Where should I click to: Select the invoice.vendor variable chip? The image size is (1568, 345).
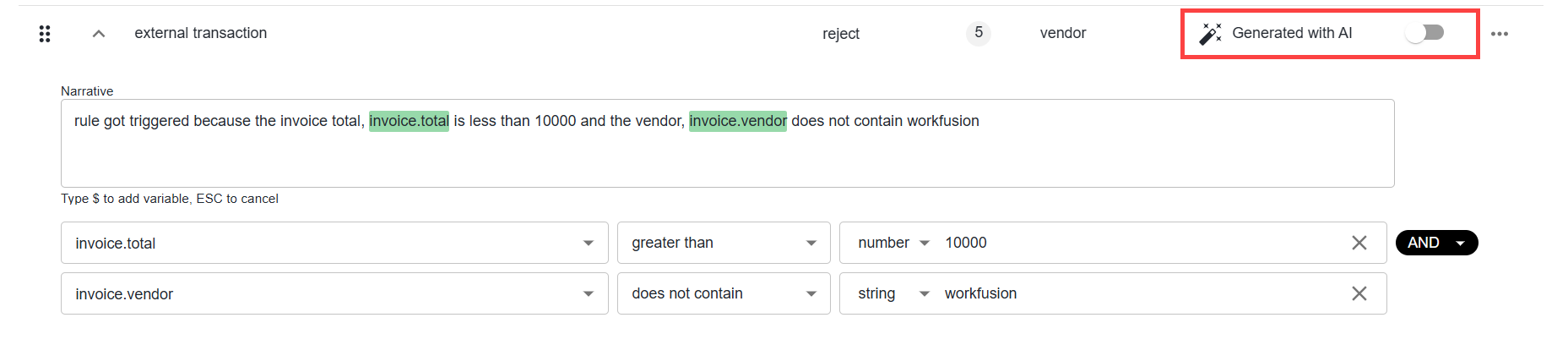pos(738,121)
